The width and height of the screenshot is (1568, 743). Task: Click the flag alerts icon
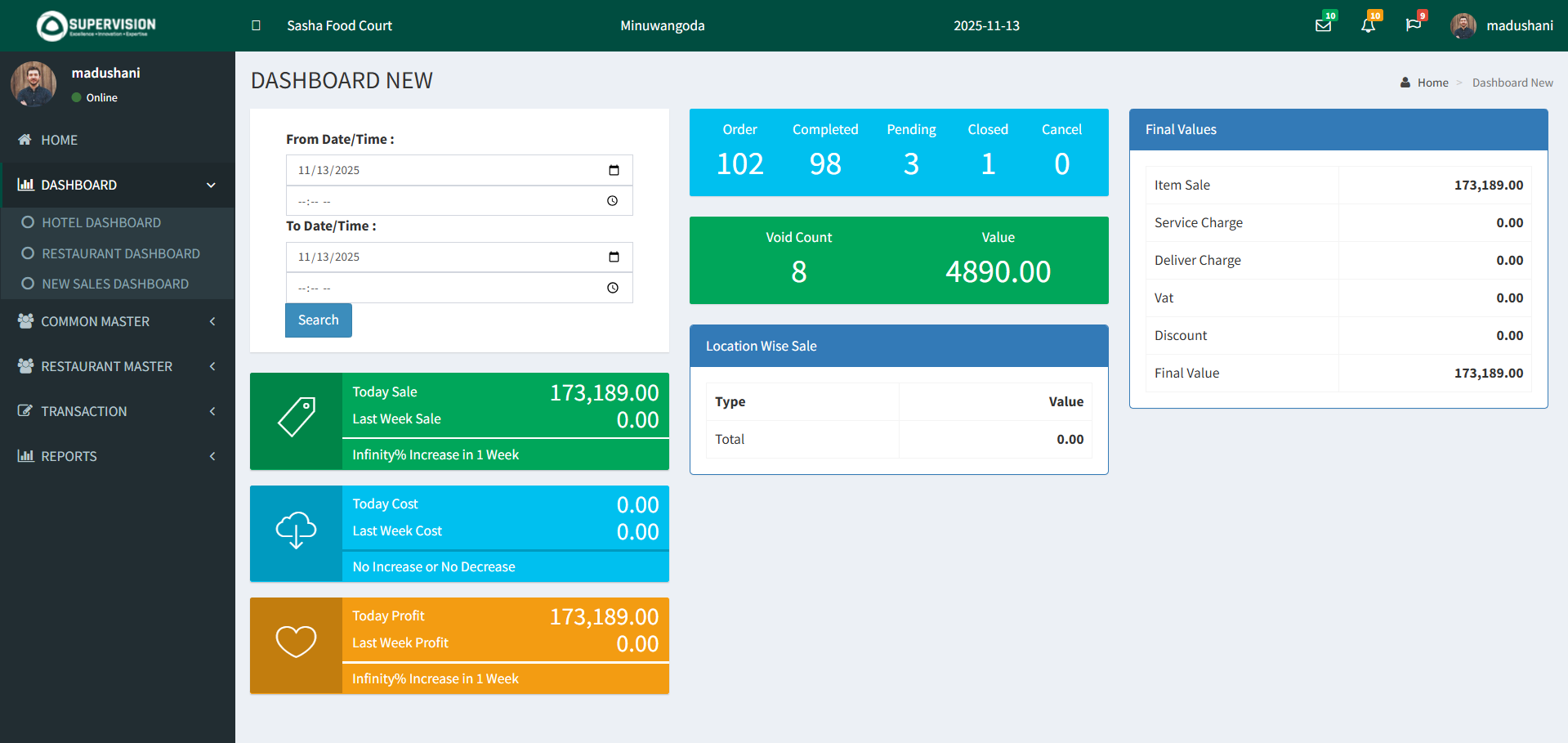pos(1414,25)
